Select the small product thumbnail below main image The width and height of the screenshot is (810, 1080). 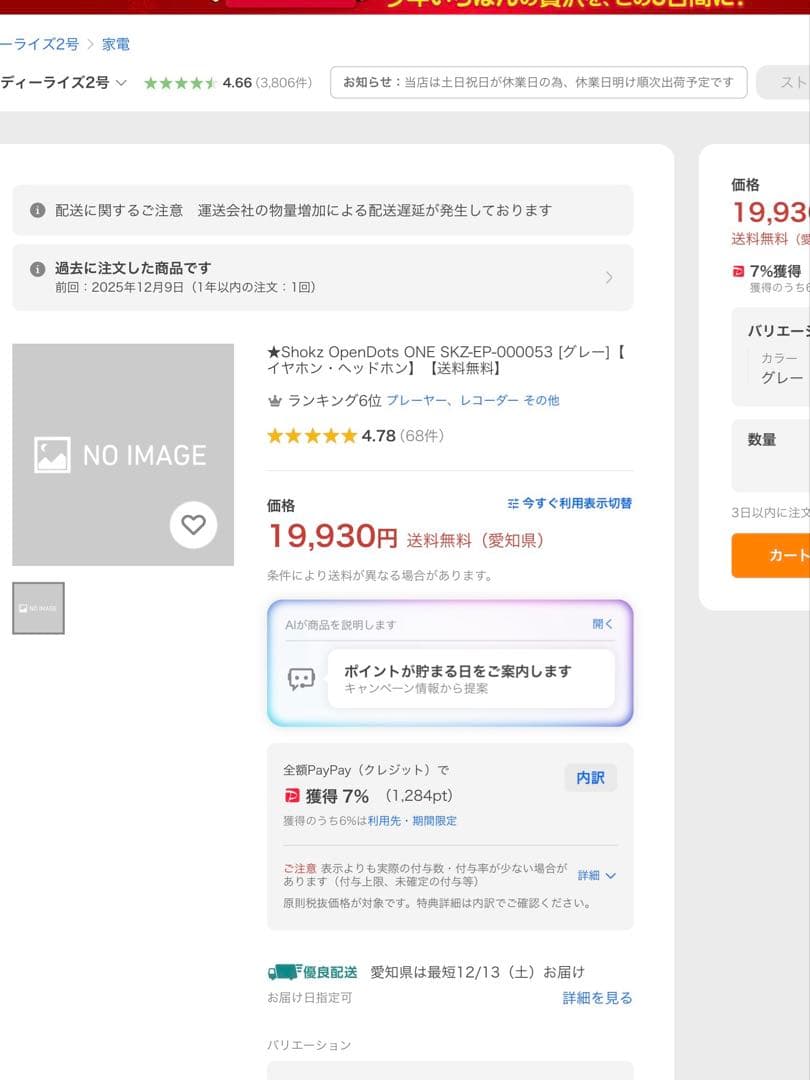click(x=37, y=608)
